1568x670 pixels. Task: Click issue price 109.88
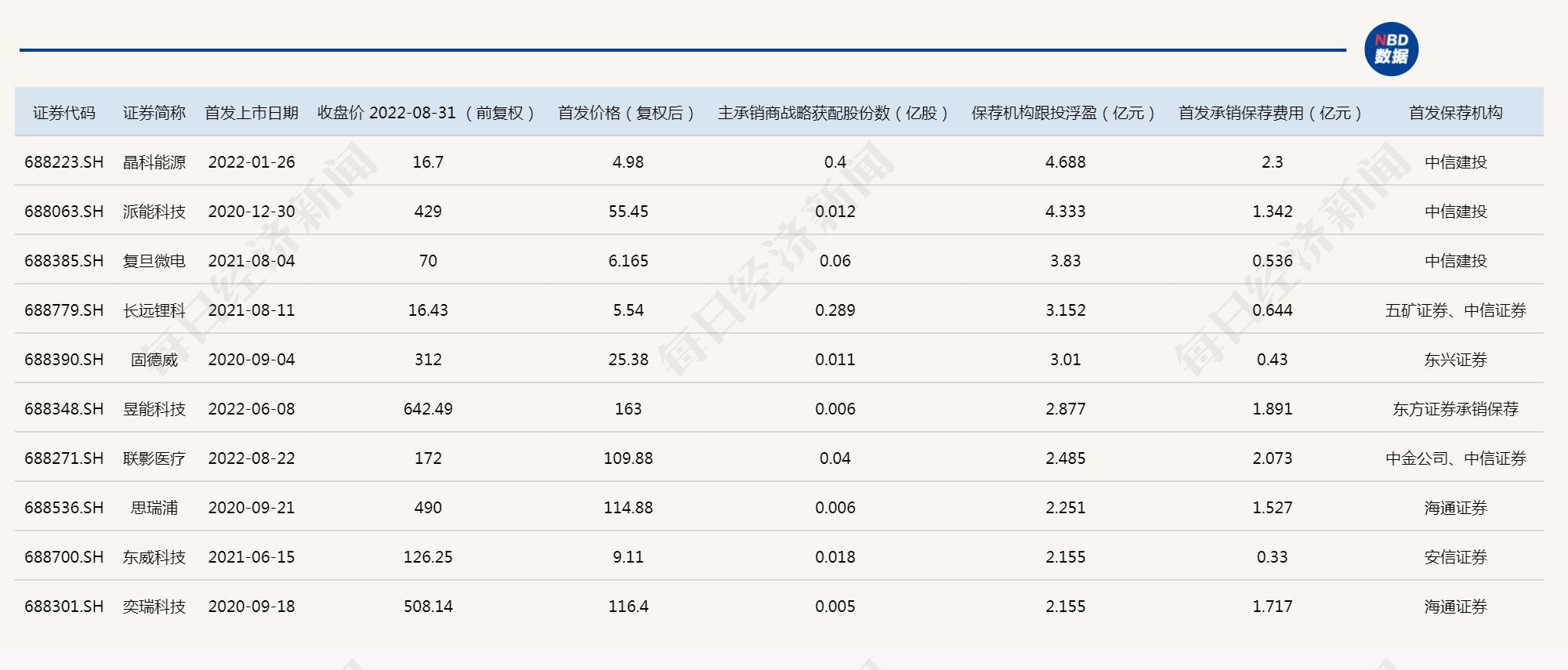(628, 458)
